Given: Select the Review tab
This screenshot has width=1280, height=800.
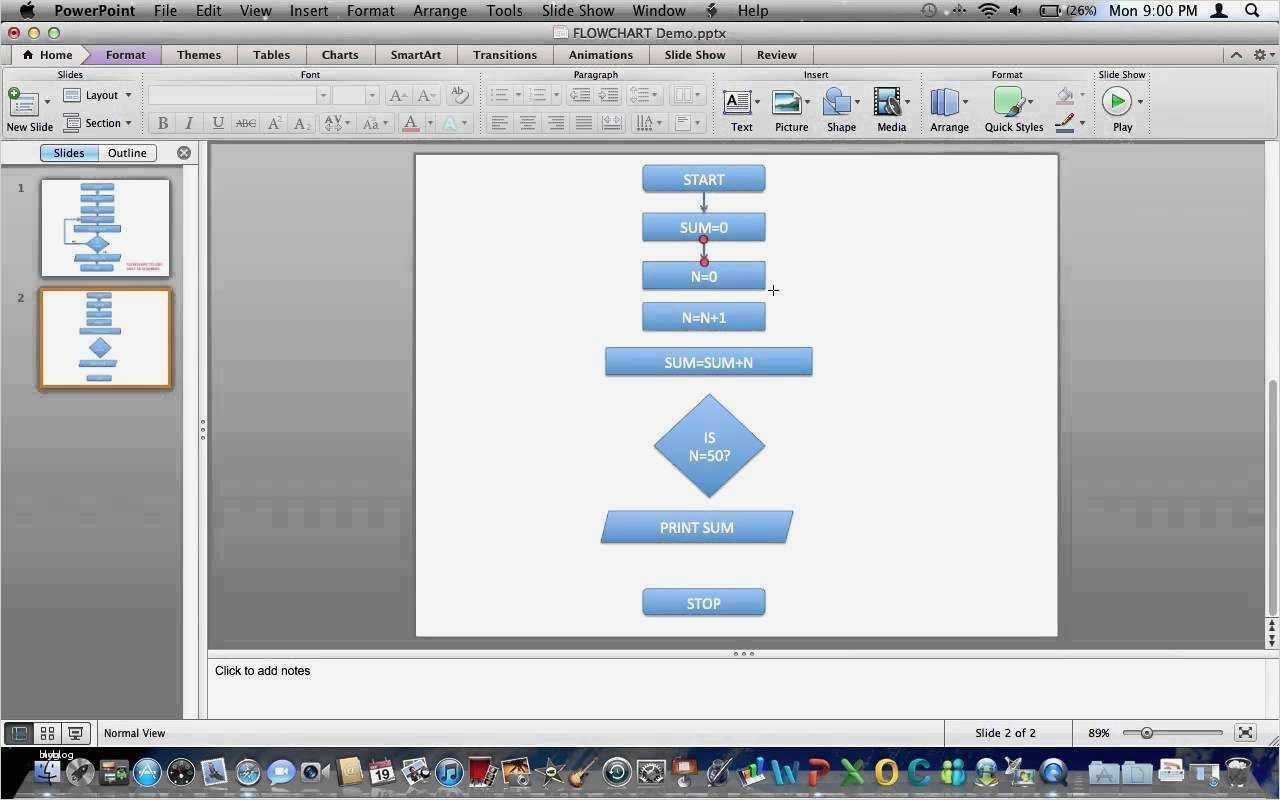Looking at the screenshot, I should 776,55.
